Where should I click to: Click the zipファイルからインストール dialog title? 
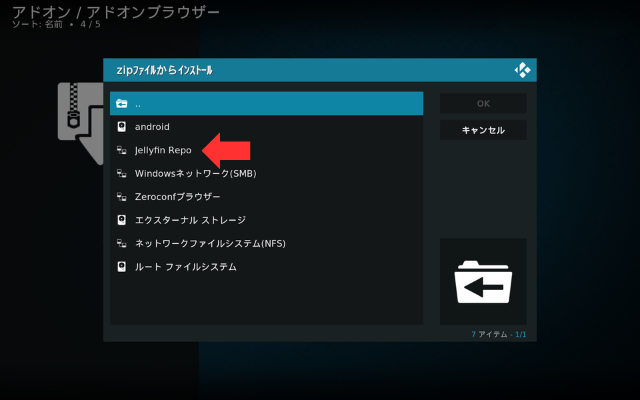164,71
